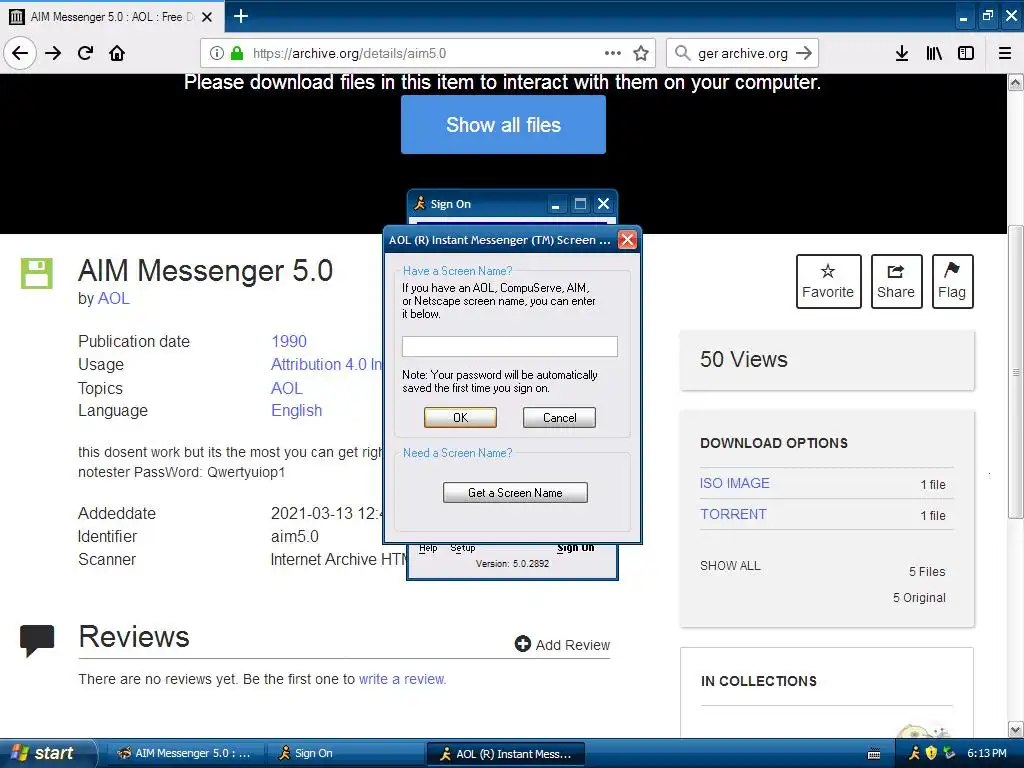The height and width of the screenshot is (768, 1024).
Task: Open the Firefox hamburger menu
Action: [1005, 53]
